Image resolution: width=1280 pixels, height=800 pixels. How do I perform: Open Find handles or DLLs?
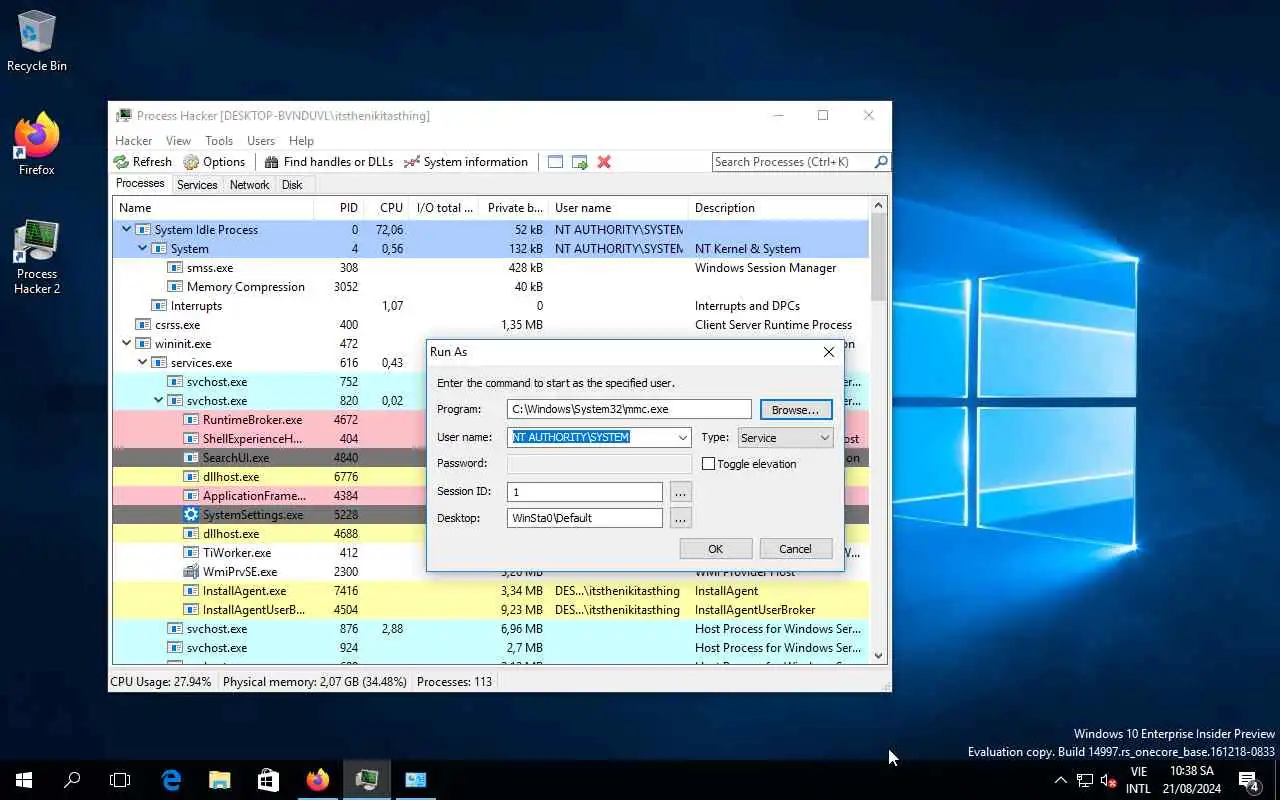point(329,162)
